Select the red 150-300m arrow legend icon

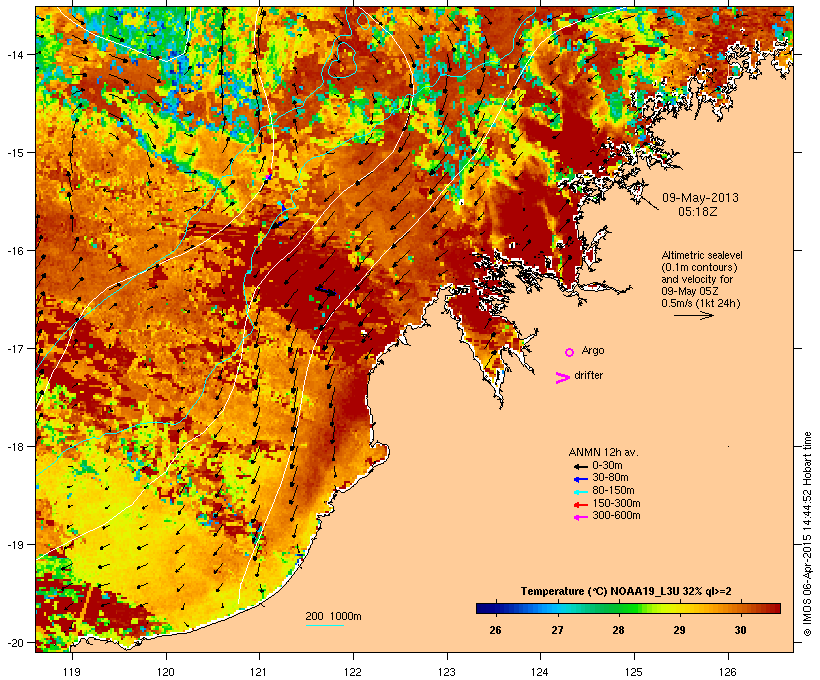click(580, 505)
